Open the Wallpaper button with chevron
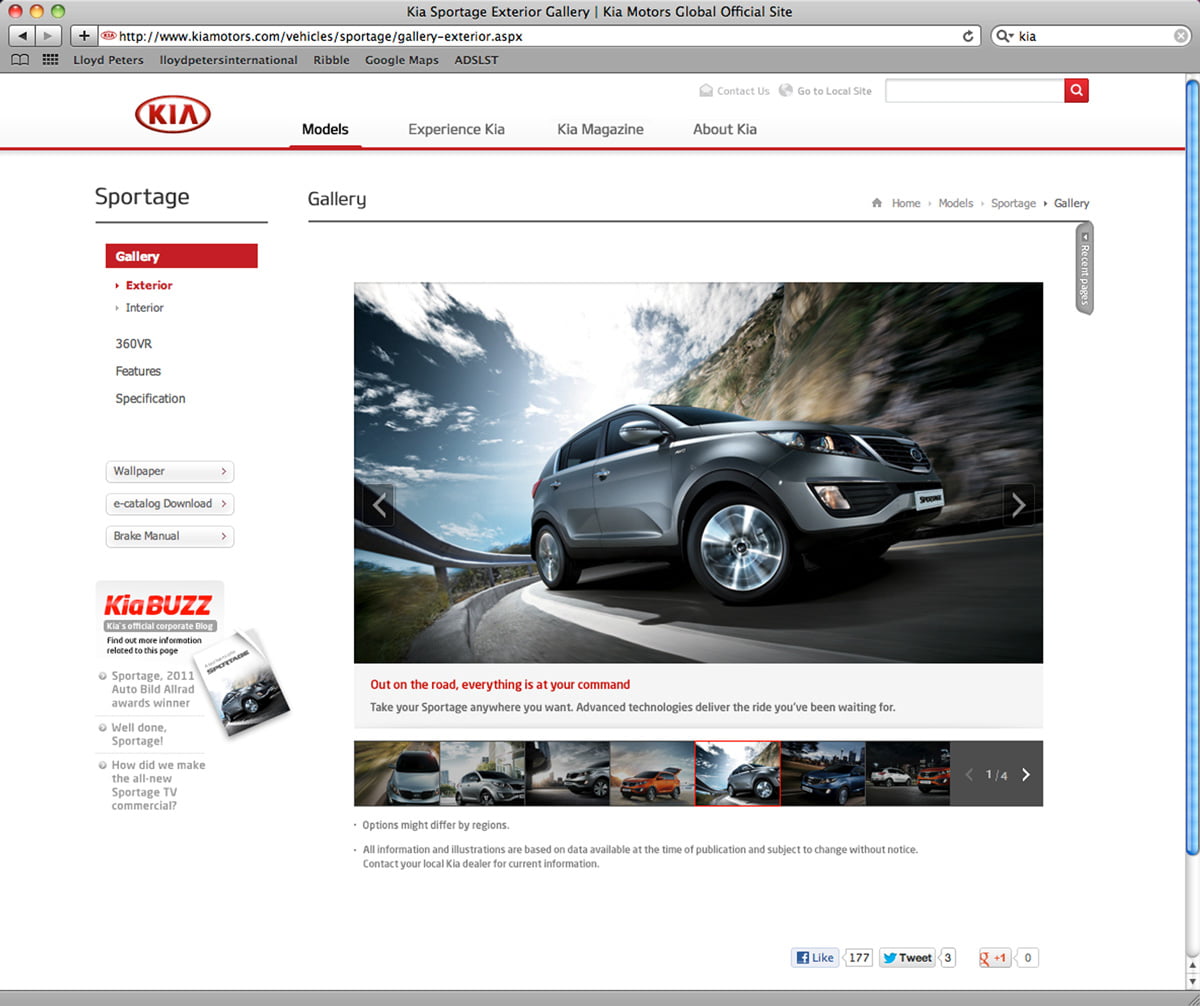1200x1006 pixels. point(169,471)
